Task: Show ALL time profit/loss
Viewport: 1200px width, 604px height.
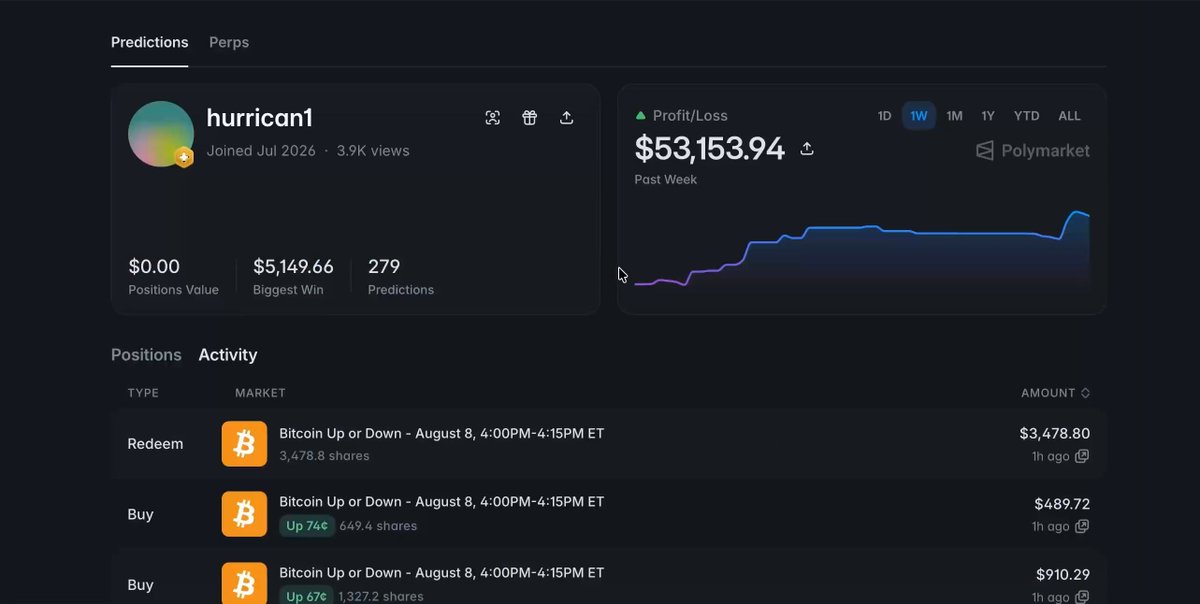Action: [1070, 116]
